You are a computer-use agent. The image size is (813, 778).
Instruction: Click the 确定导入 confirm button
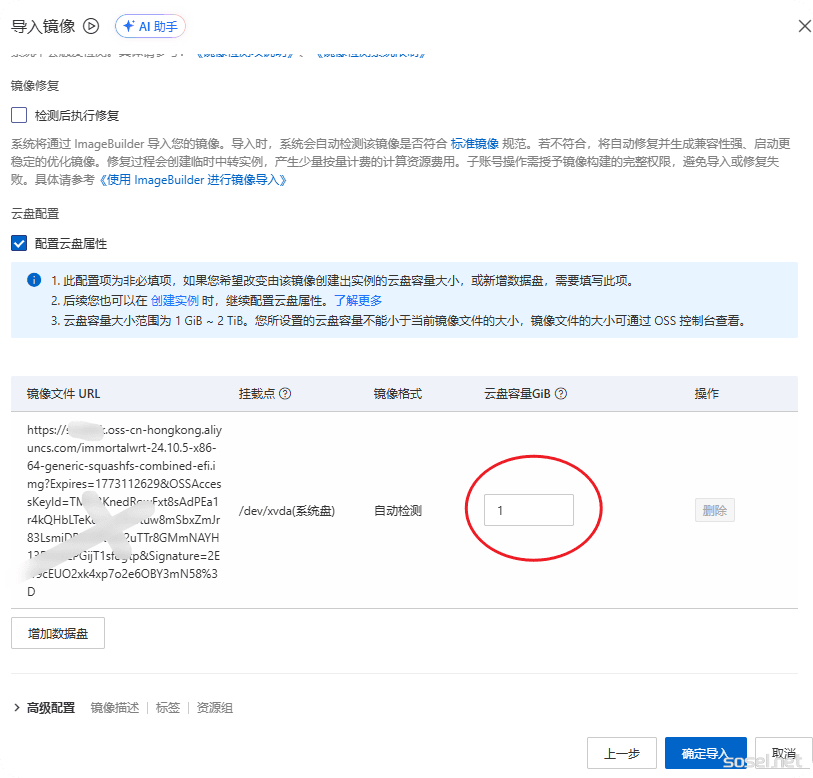705,753
